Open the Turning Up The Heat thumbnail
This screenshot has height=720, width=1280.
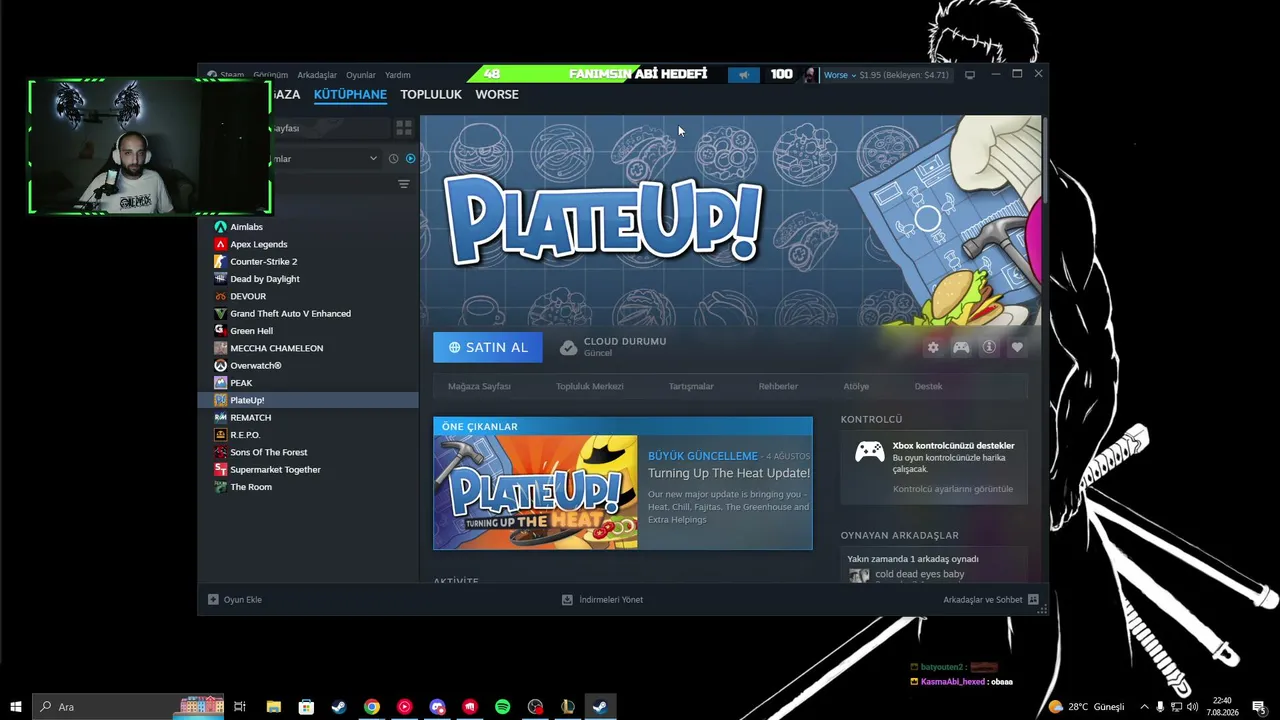(535, 492)
